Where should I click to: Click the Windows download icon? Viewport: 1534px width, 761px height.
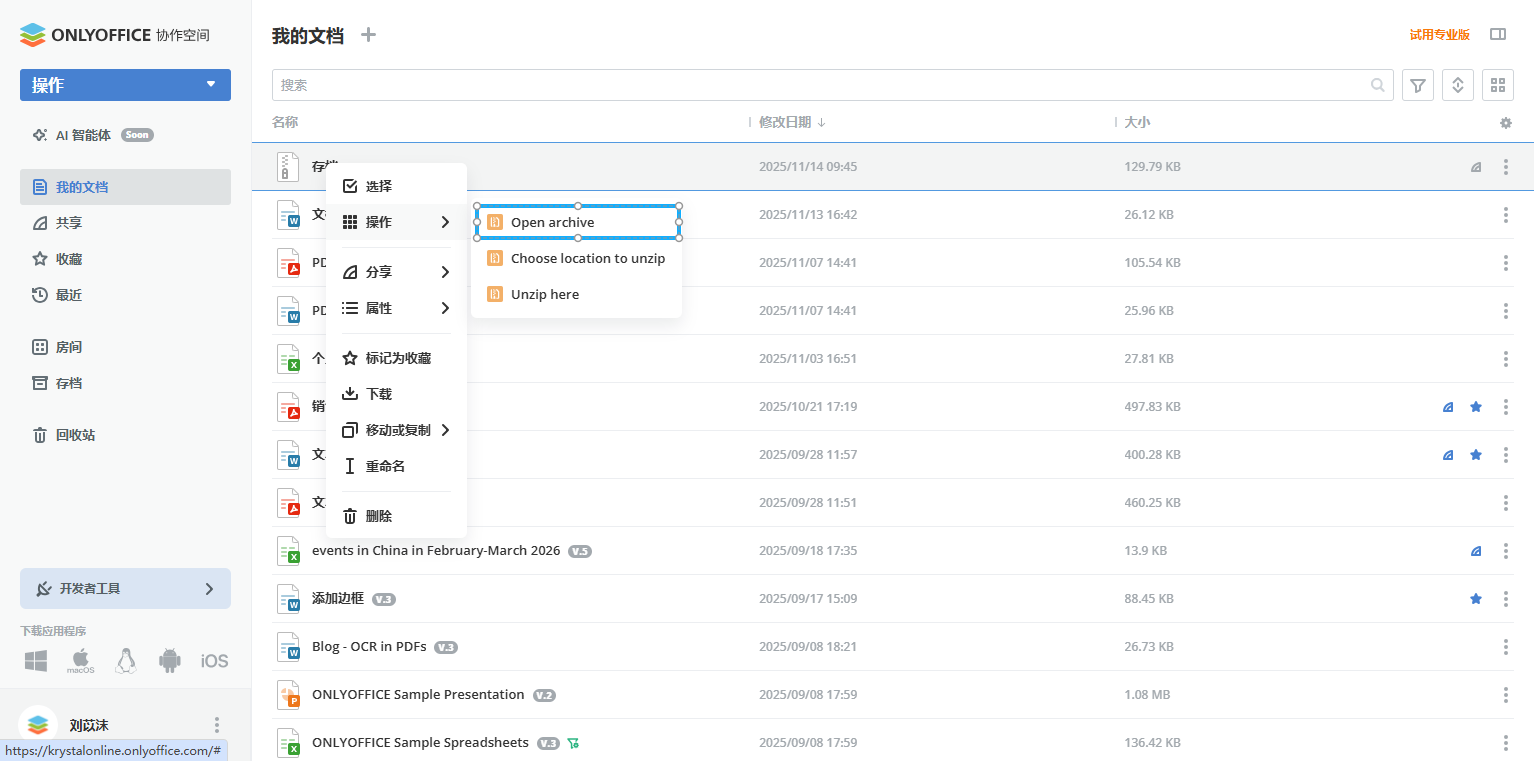[x=37, y=661]
